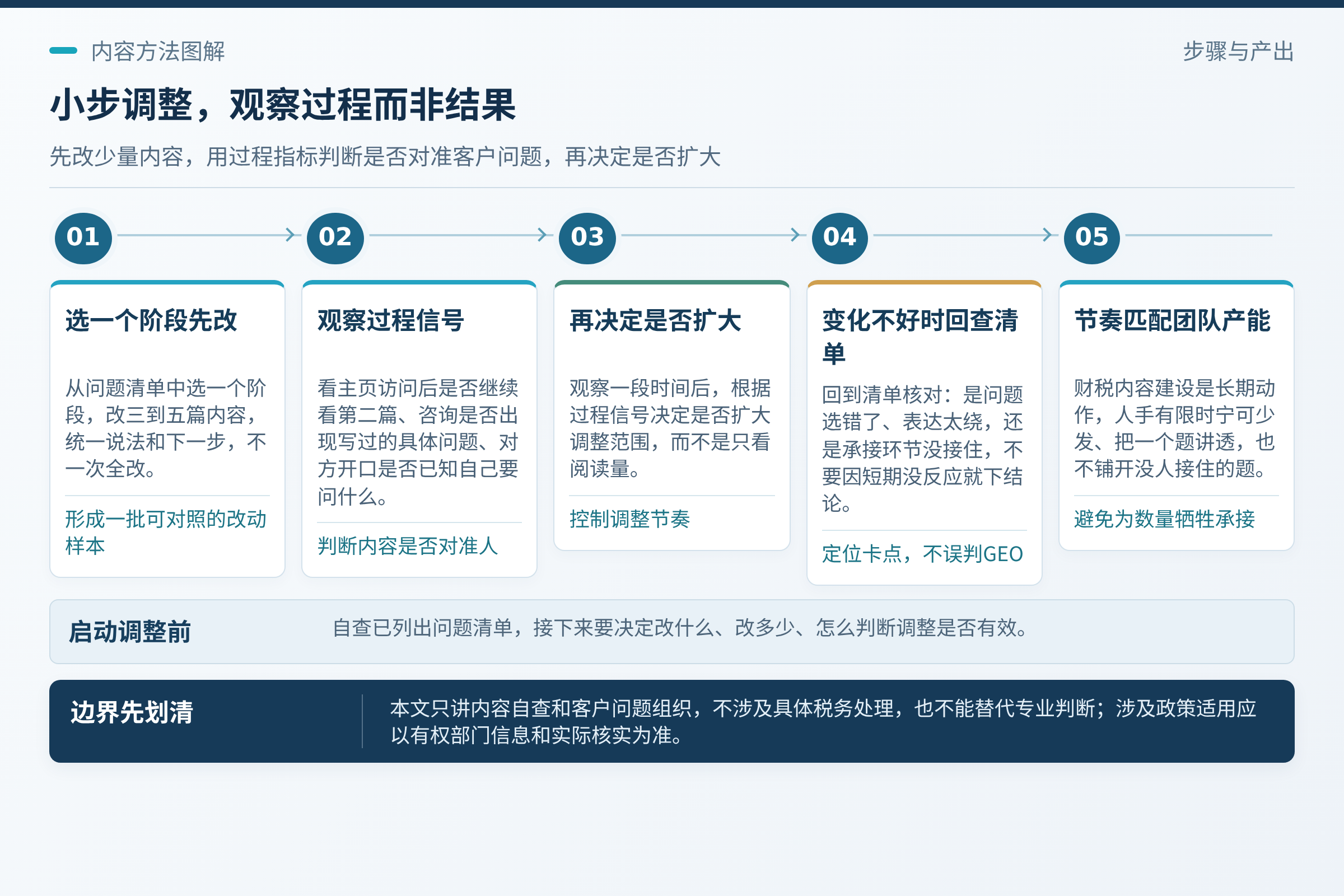1344x896 pixels.
Task: Click the disclaimer starting with 本文只讲内容自查
Action: tap(823, 722)
